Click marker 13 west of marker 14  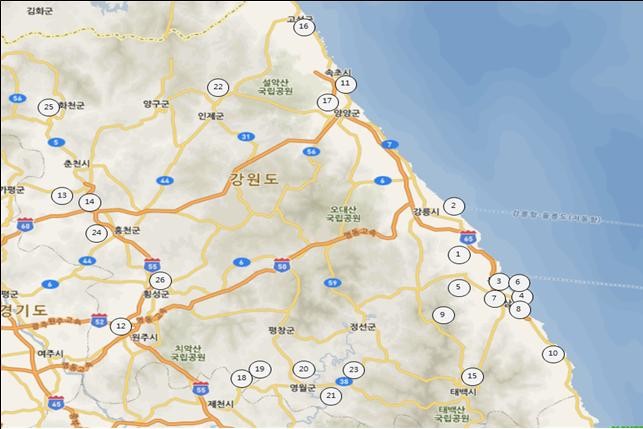tap(62, 196)
